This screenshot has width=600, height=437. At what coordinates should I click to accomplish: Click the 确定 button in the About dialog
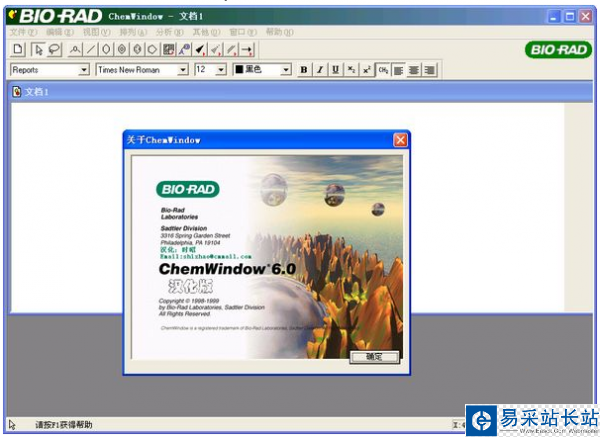tap(374, 357)
